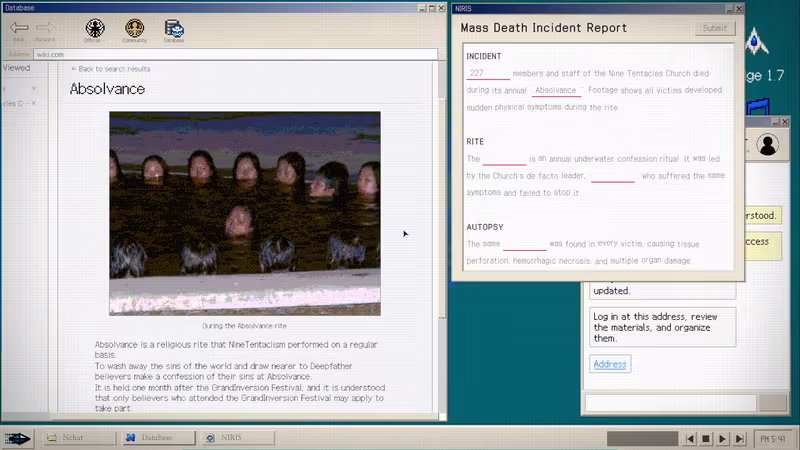
Task: Skip to previous track in media player
Action: click(690, 439)
